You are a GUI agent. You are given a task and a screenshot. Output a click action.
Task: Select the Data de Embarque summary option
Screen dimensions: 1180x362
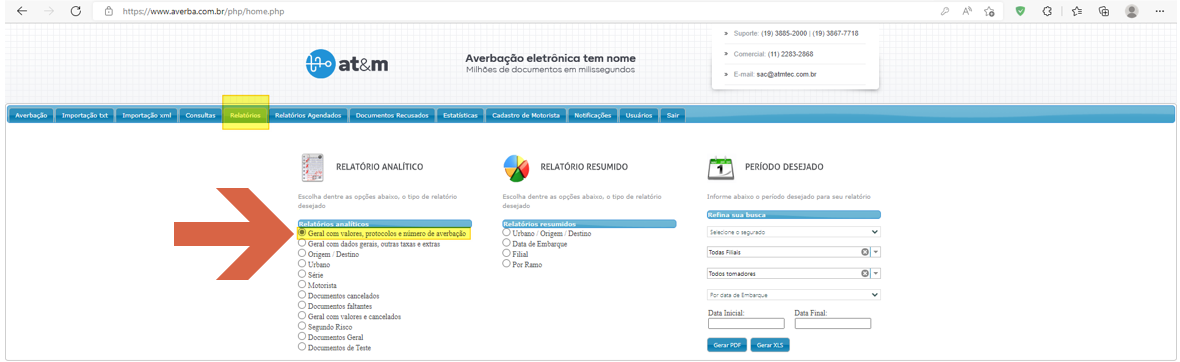click(x=506, y=244)
